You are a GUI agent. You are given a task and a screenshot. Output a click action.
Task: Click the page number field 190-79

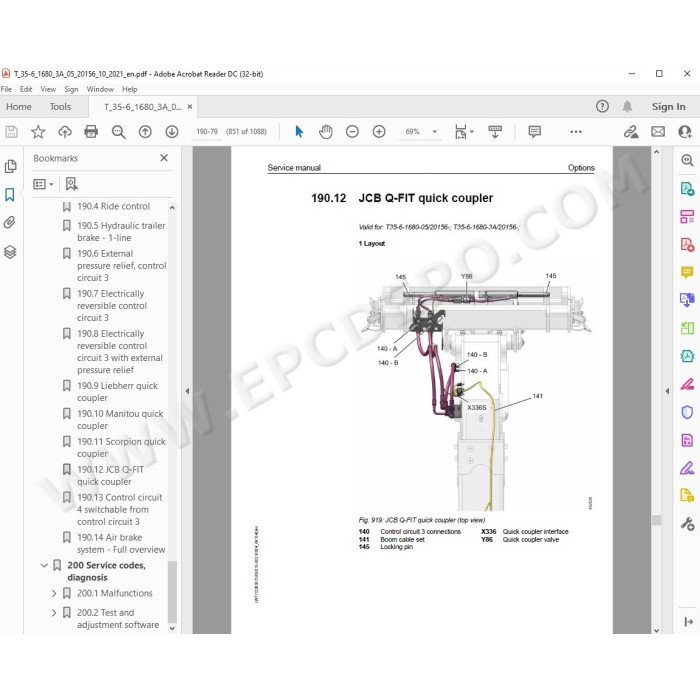click(x=207, y=132)
